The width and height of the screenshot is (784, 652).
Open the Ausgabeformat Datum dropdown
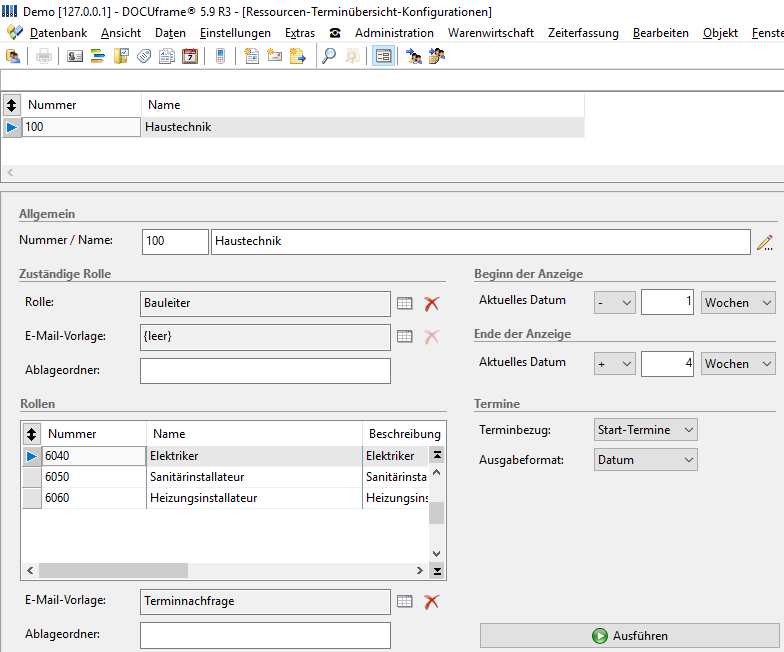(646, 460)
